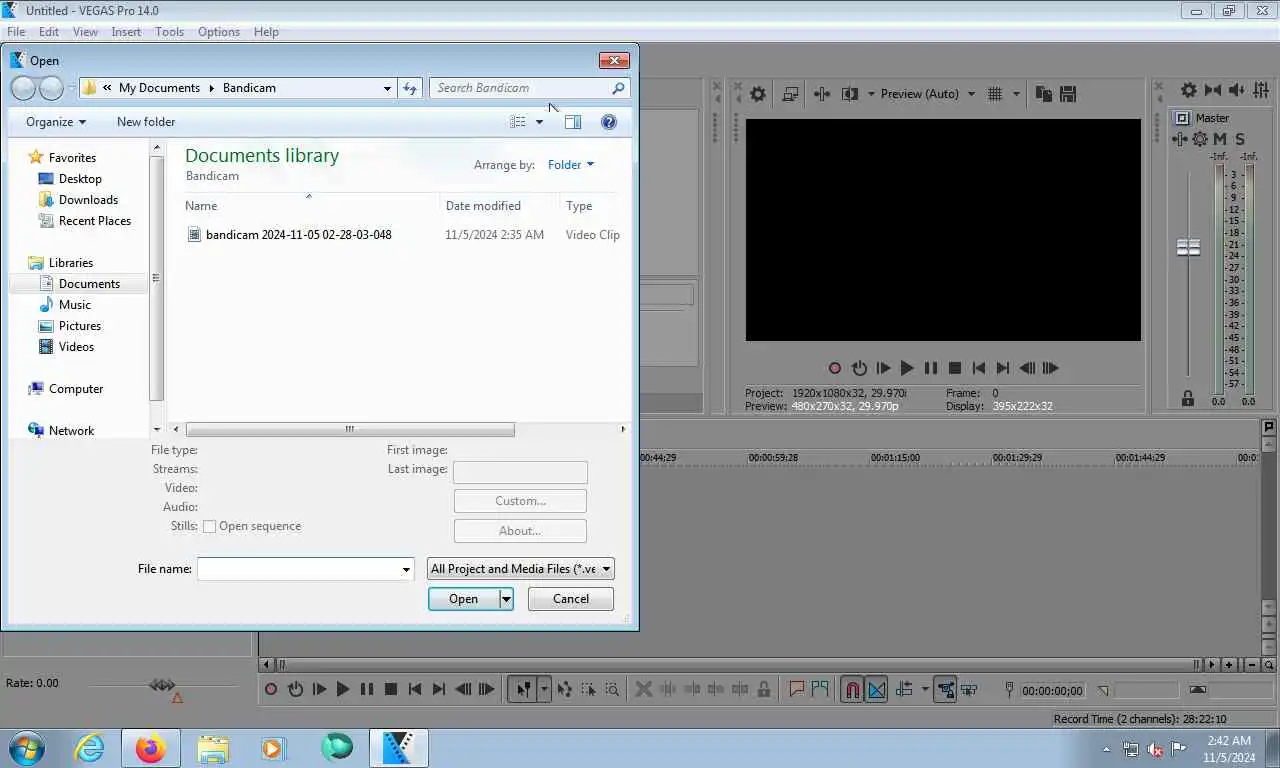
Task: Click the refresh button beside address bar
Action: tap(410, 88)
